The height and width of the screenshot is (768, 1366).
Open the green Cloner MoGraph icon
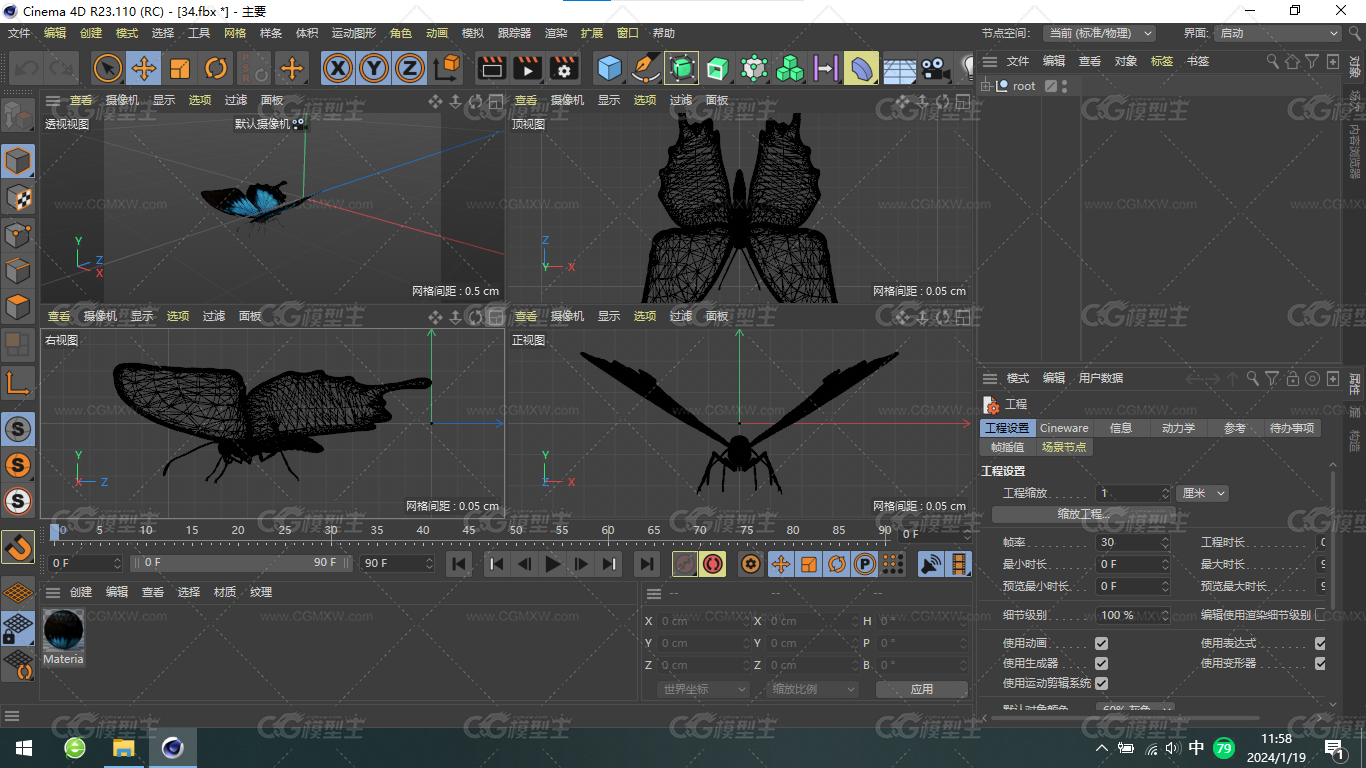tap(790, 68)
